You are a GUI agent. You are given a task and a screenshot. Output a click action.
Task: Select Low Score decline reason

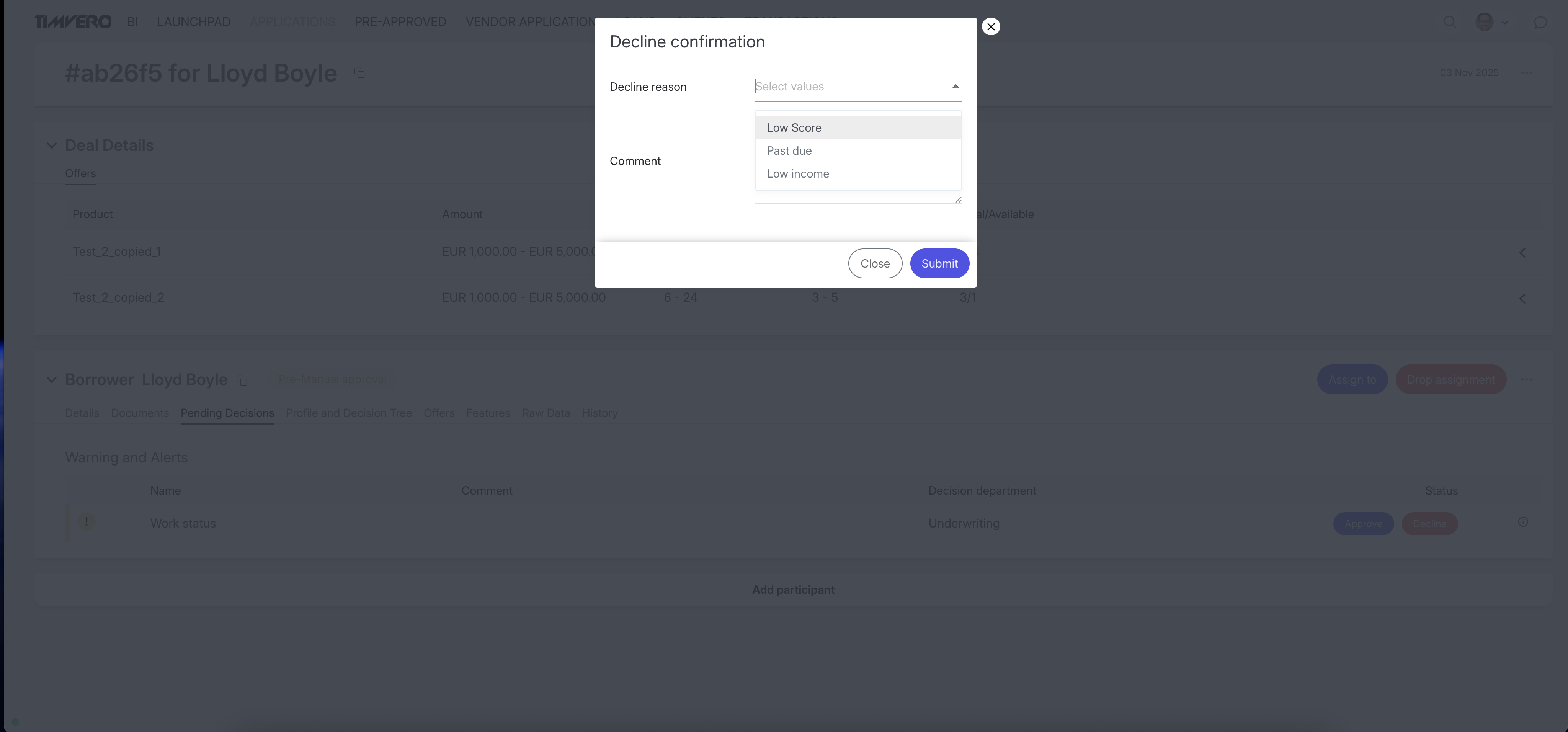(794, 128)
